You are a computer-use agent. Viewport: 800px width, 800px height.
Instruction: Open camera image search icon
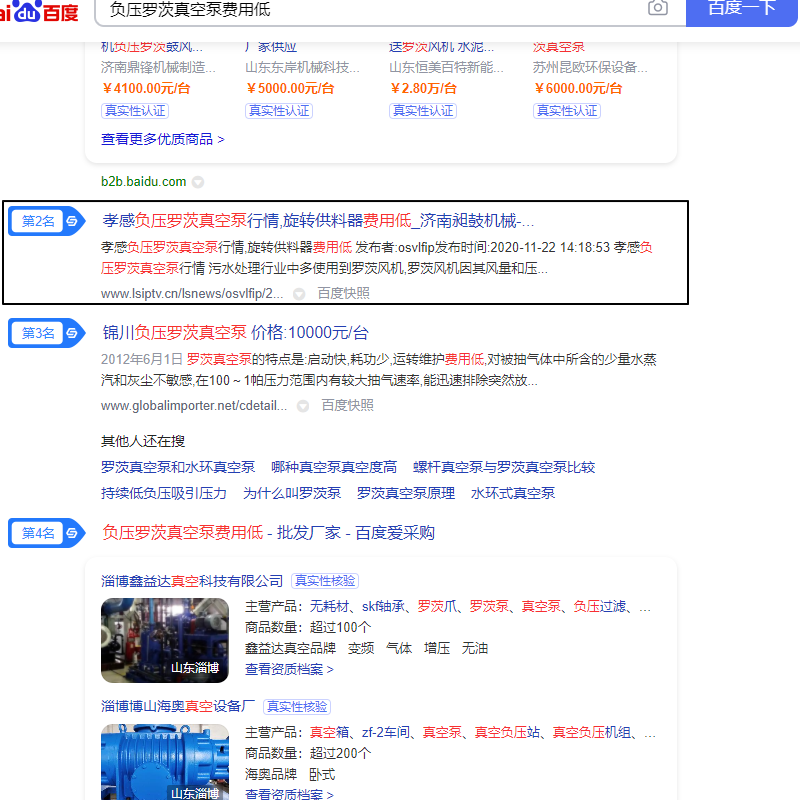658,8
